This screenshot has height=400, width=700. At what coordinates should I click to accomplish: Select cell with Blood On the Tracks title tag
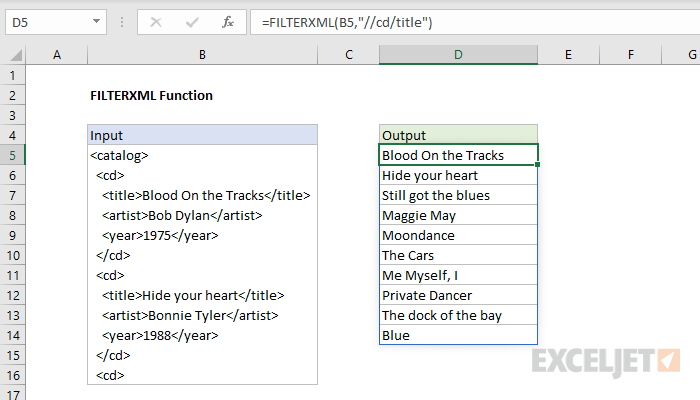(202, 196)
